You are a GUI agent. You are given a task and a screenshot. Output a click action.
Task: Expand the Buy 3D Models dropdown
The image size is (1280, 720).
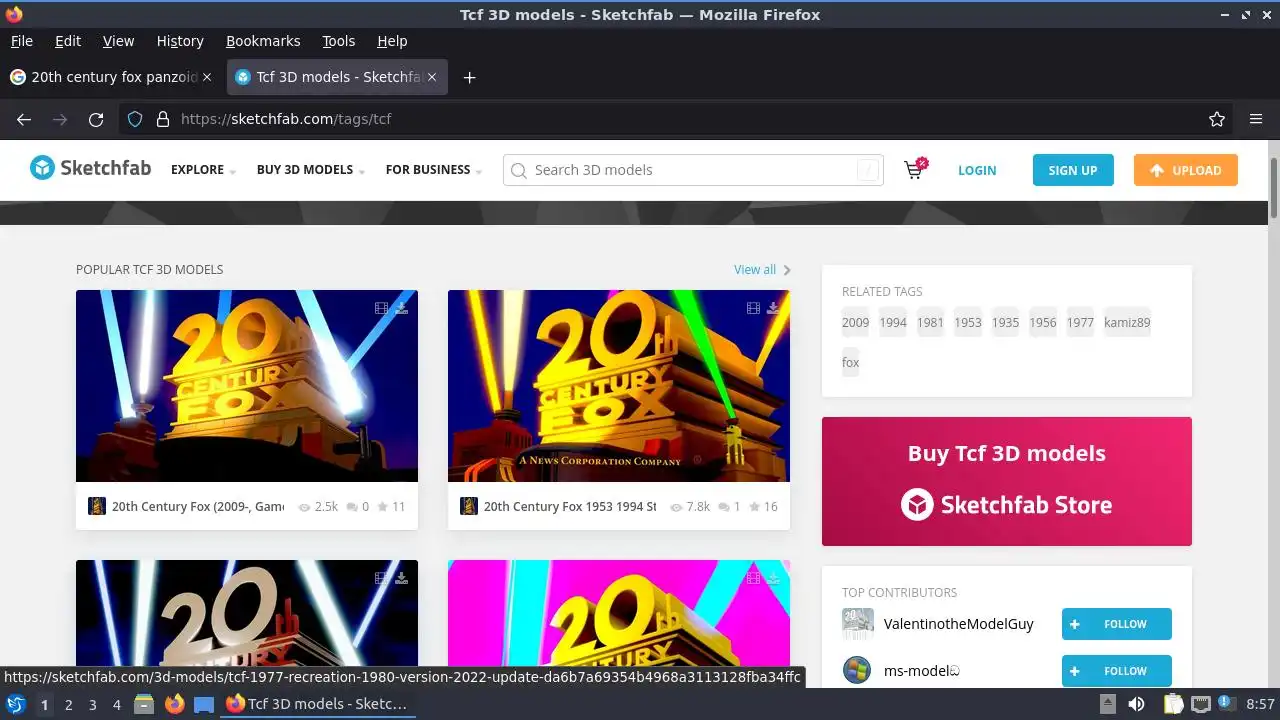click(x=310, y=170)
